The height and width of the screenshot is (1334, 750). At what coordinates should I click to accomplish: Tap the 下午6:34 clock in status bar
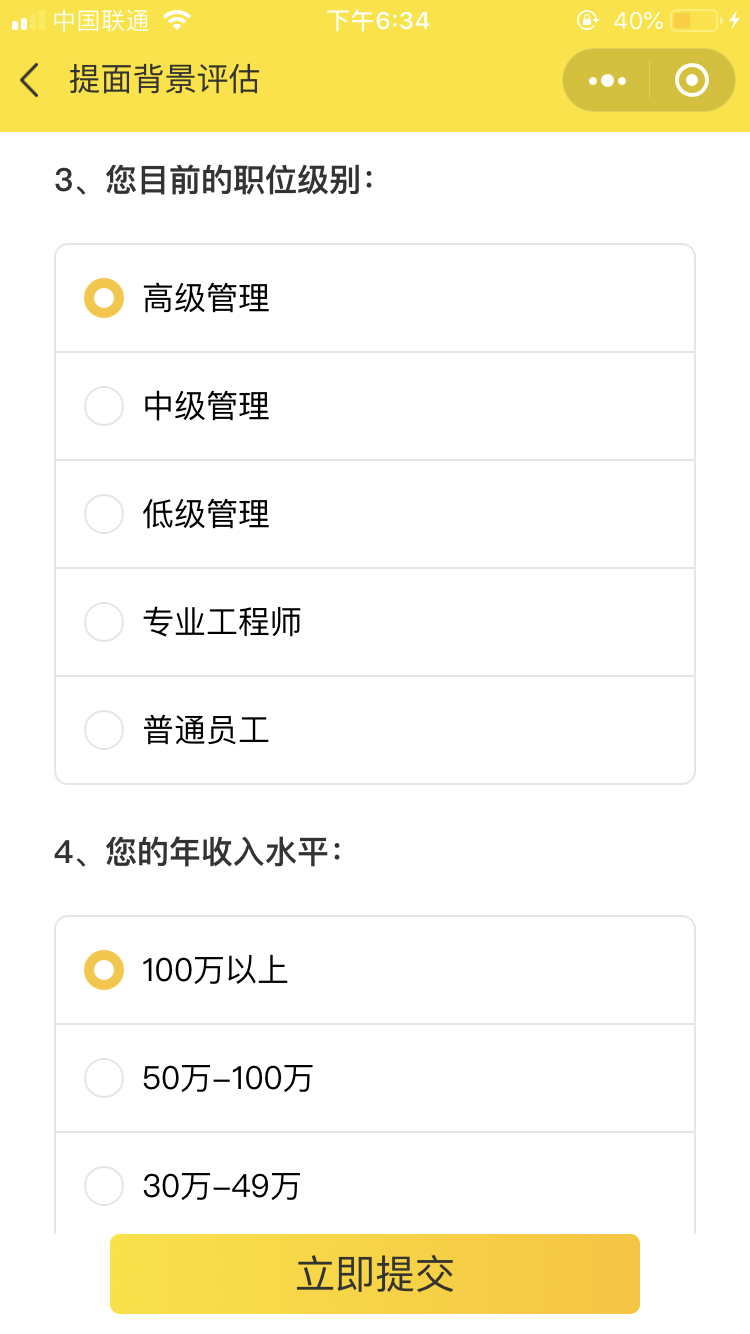tap(378, 20)
